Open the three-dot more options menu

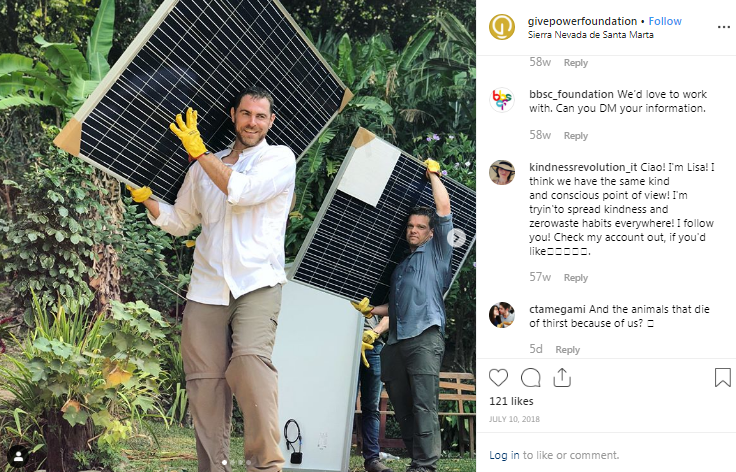pos(724,27)
